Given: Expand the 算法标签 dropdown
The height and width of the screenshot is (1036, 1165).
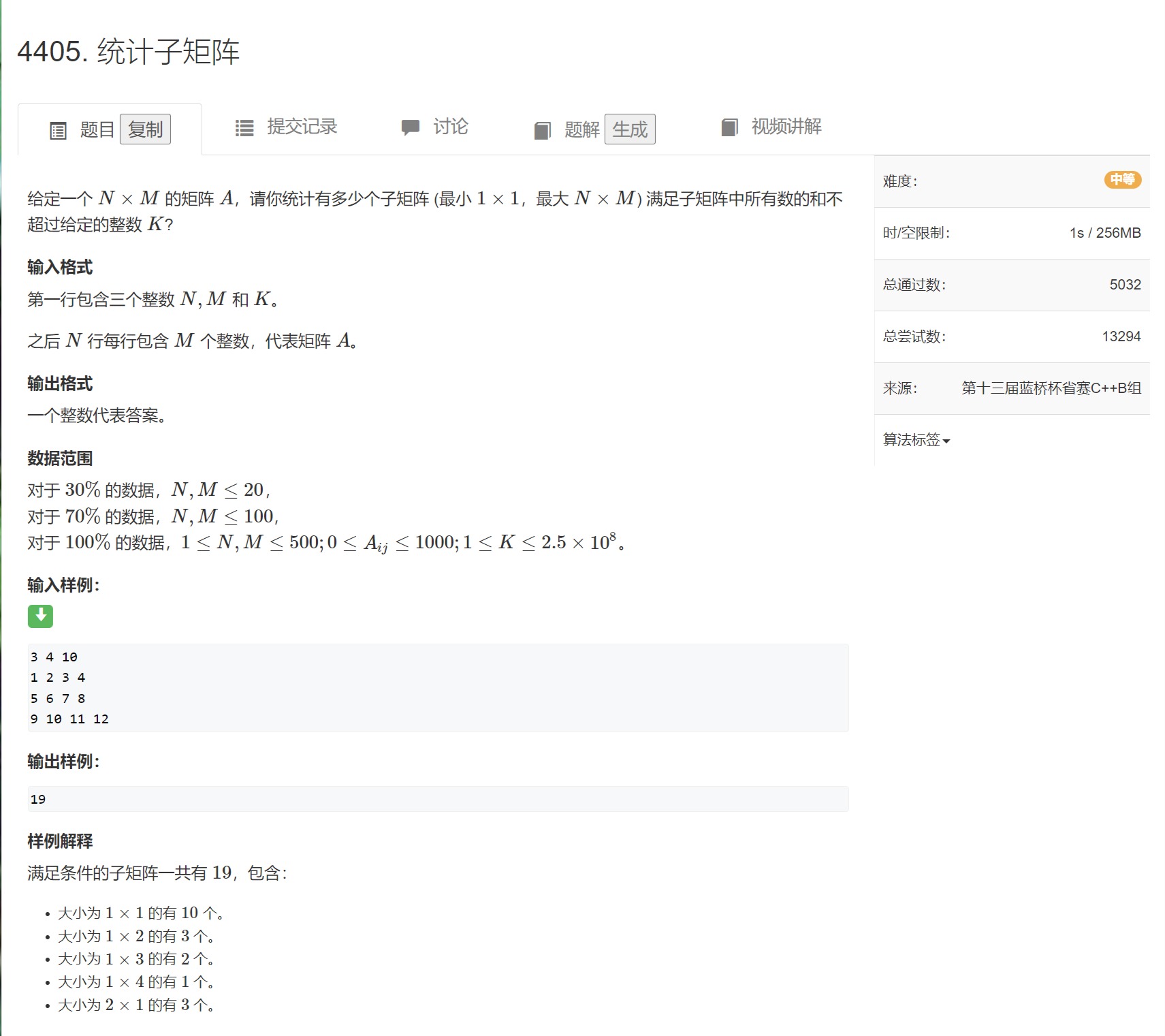Looking at the screenshot, I should (916, 440).
